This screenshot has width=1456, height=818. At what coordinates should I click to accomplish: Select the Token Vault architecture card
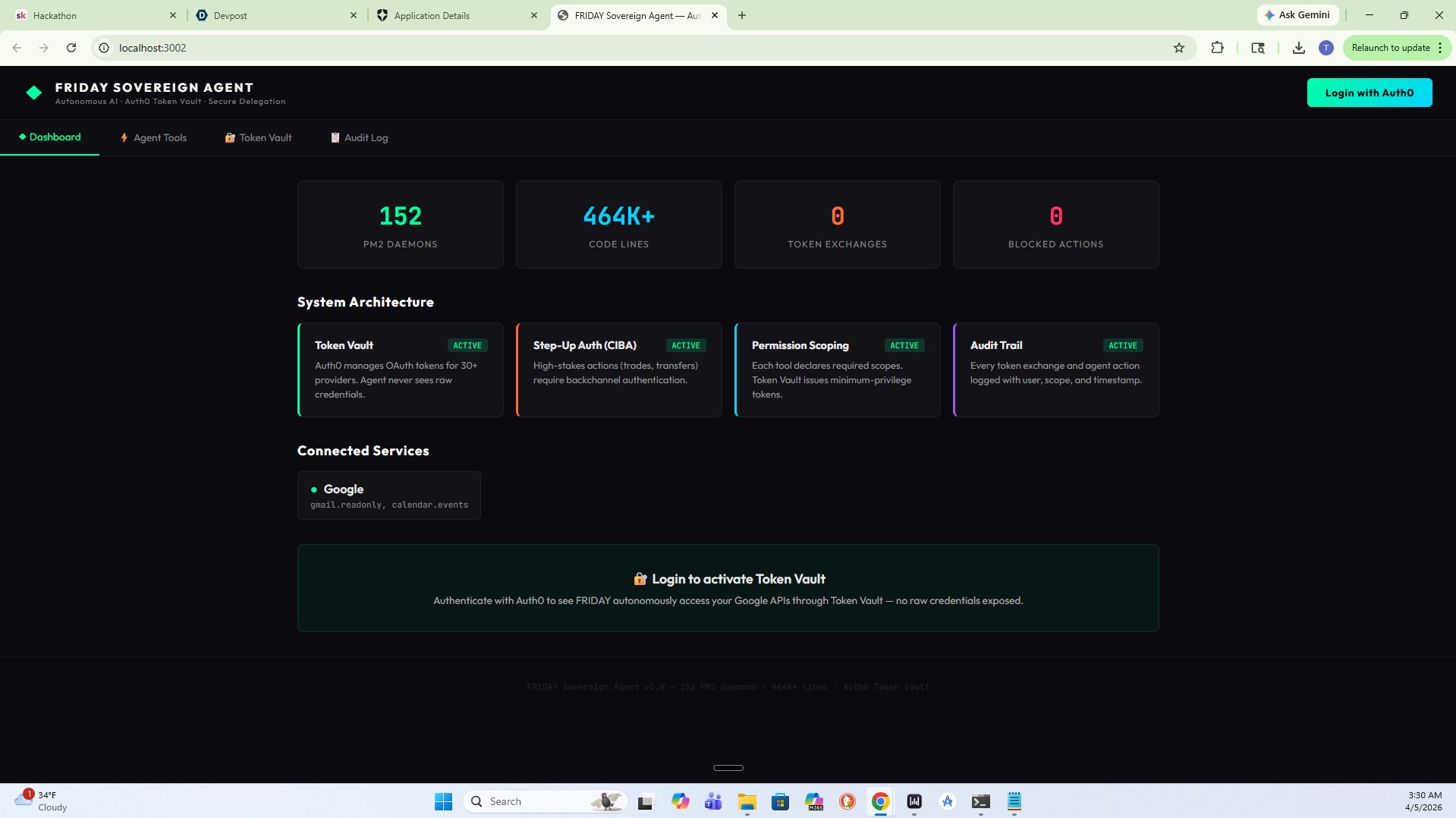[400, 370]
